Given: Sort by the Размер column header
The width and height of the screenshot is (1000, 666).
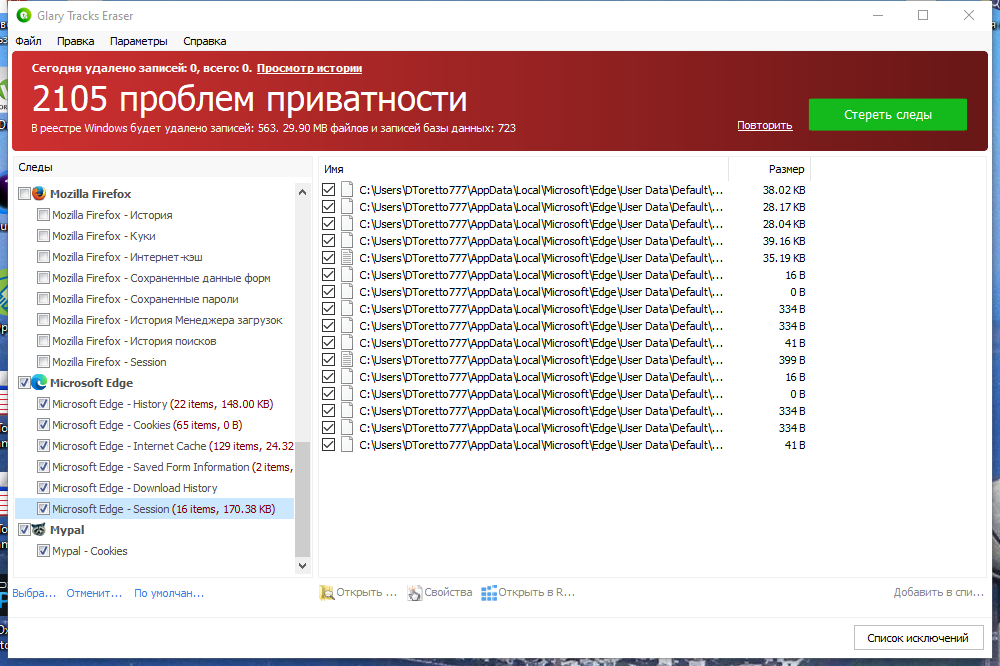Looking at the screenshot, I should pos(769,169).
